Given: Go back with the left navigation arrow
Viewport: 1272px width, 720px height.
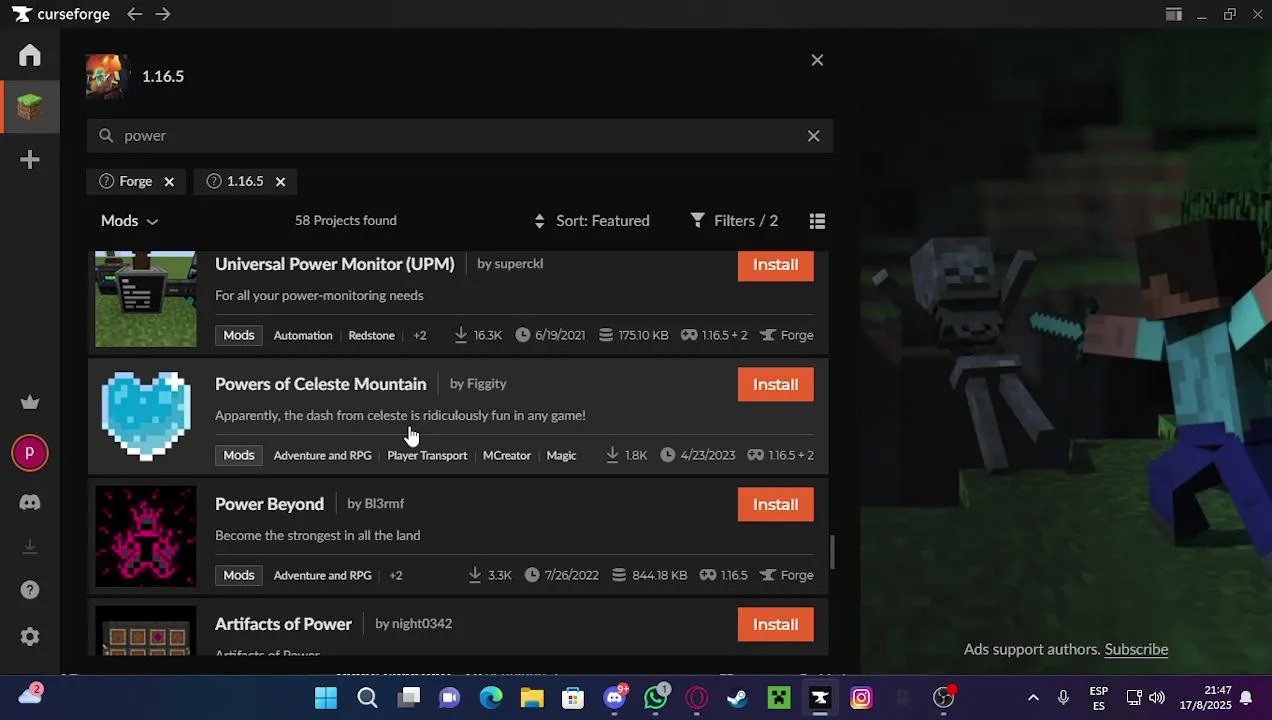Looking at the screenshot, I should click(x=134, y=14).
